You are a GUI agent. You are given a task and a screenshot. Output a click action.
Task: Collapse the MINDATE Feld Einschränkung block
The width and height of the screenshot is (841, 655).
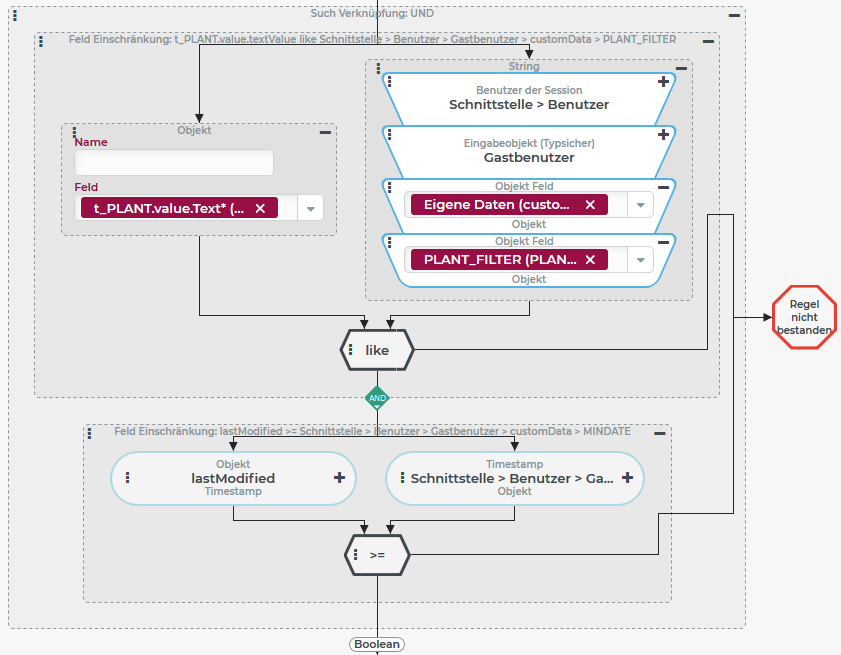(660, 433)
